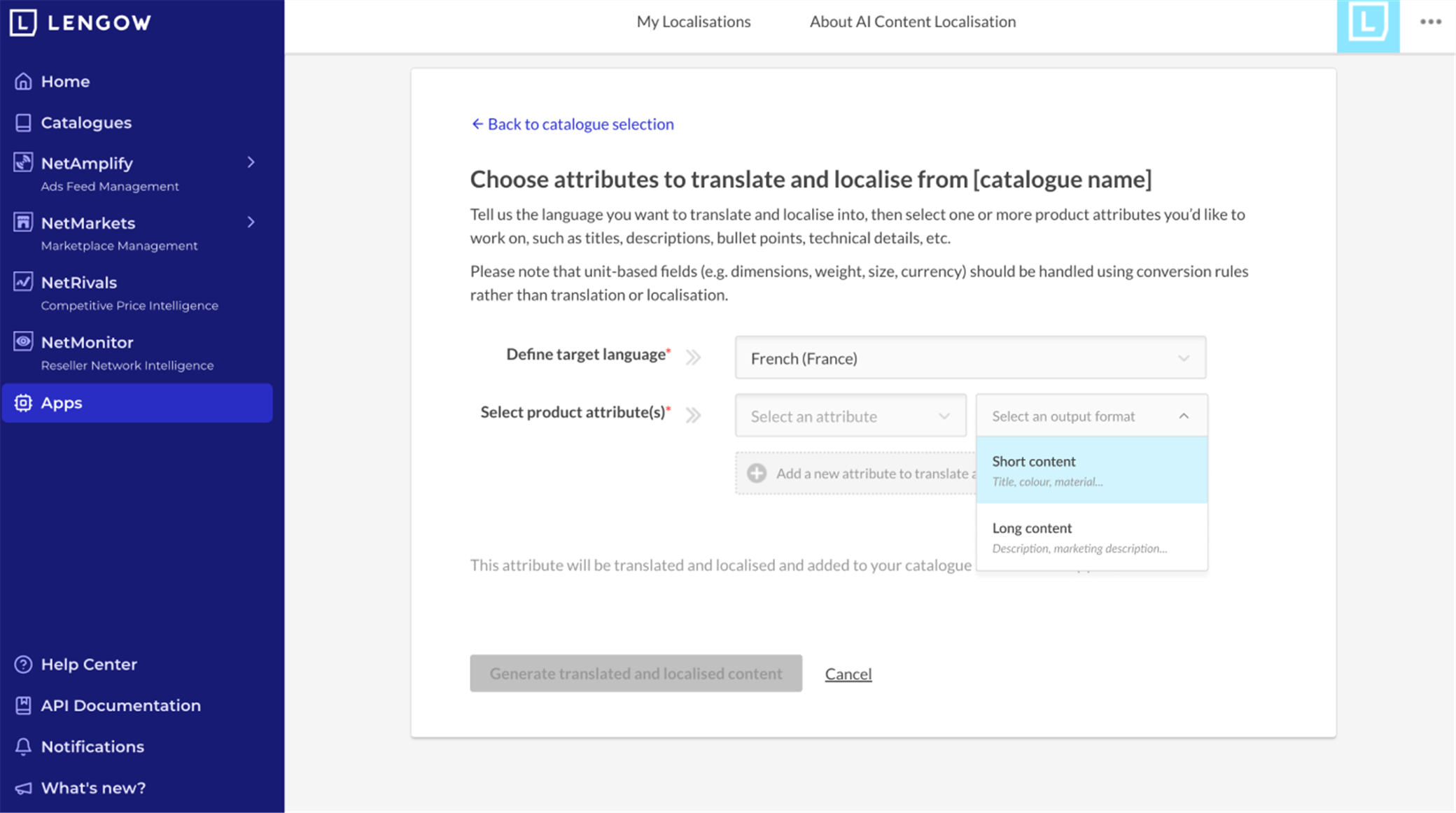
Task: Click the Notifications bell icon
Action: tap(23, 747)
